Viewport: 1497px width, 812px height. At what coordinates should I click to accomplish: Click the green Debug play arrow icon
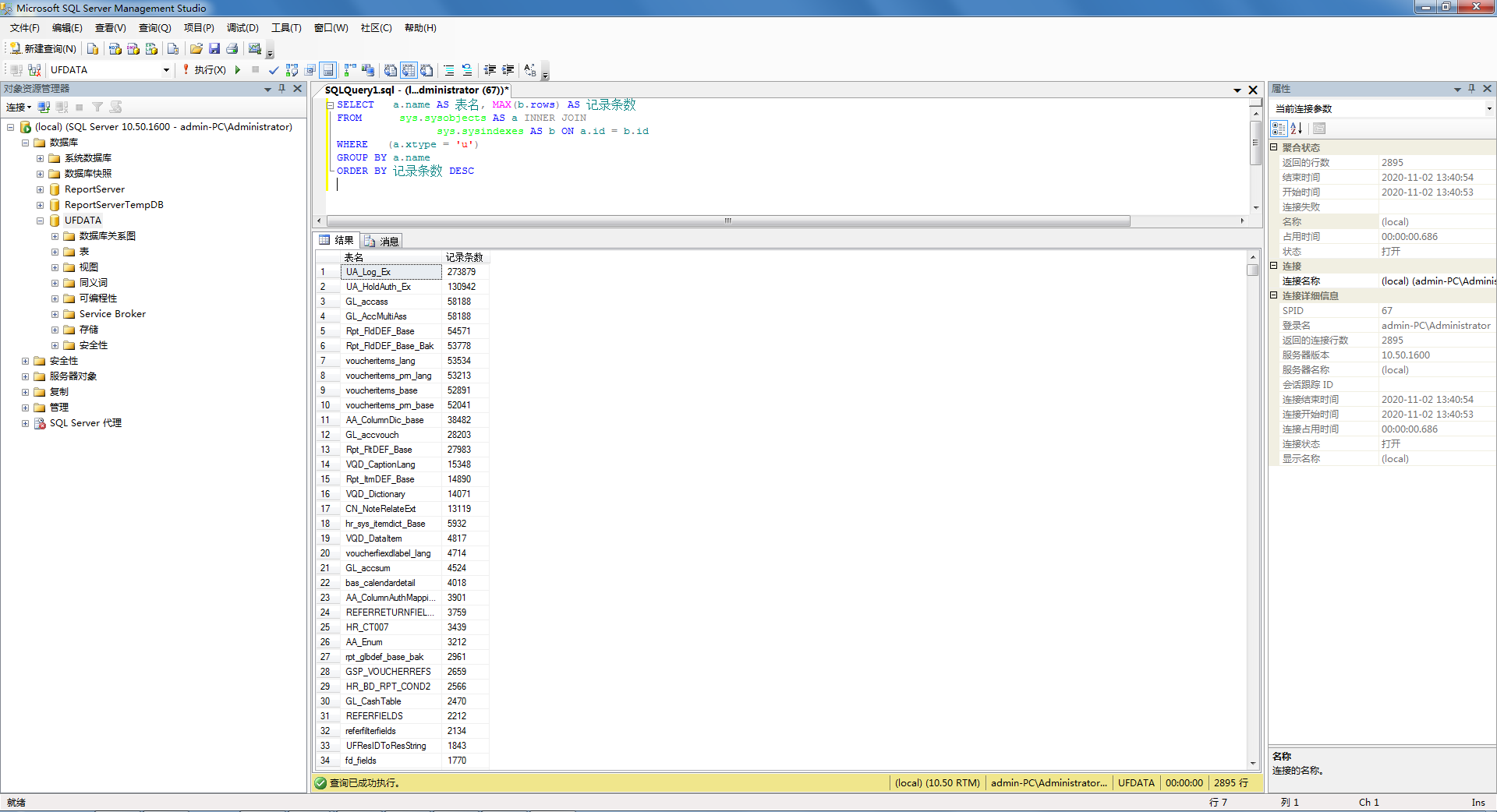pyautogui.click(x=238, y=70)
